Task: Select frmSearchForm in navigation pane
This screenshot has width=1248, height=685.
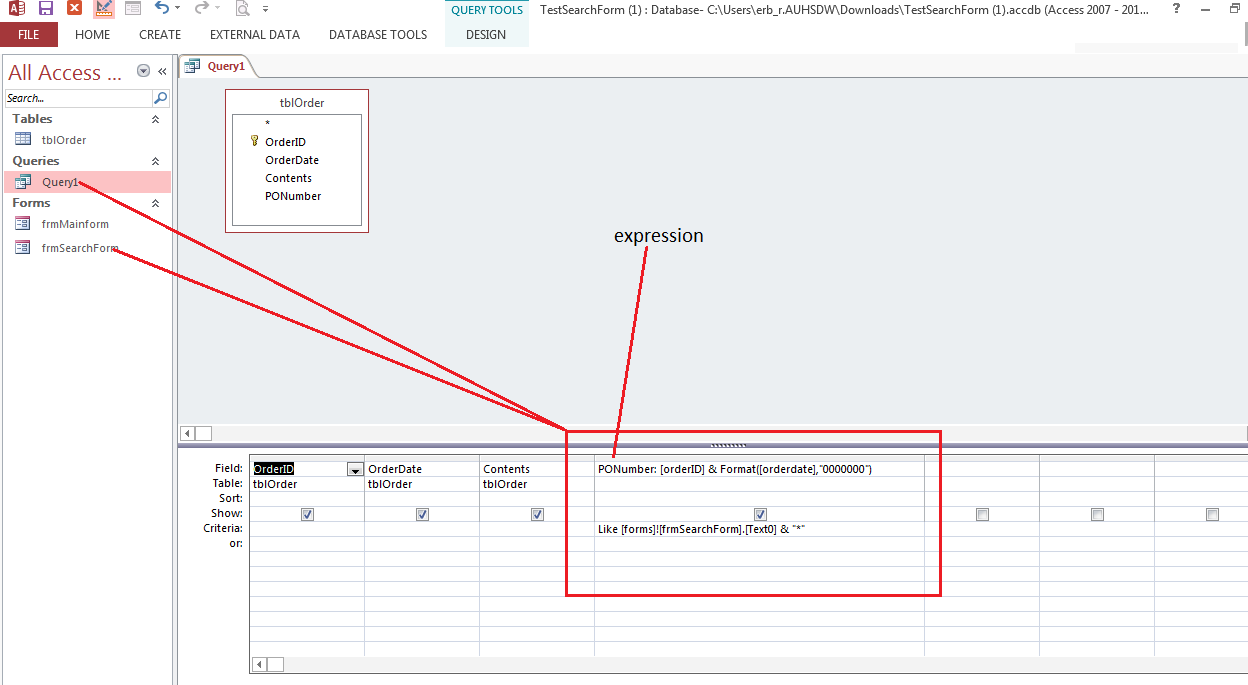Action: [x=80, y=248]
